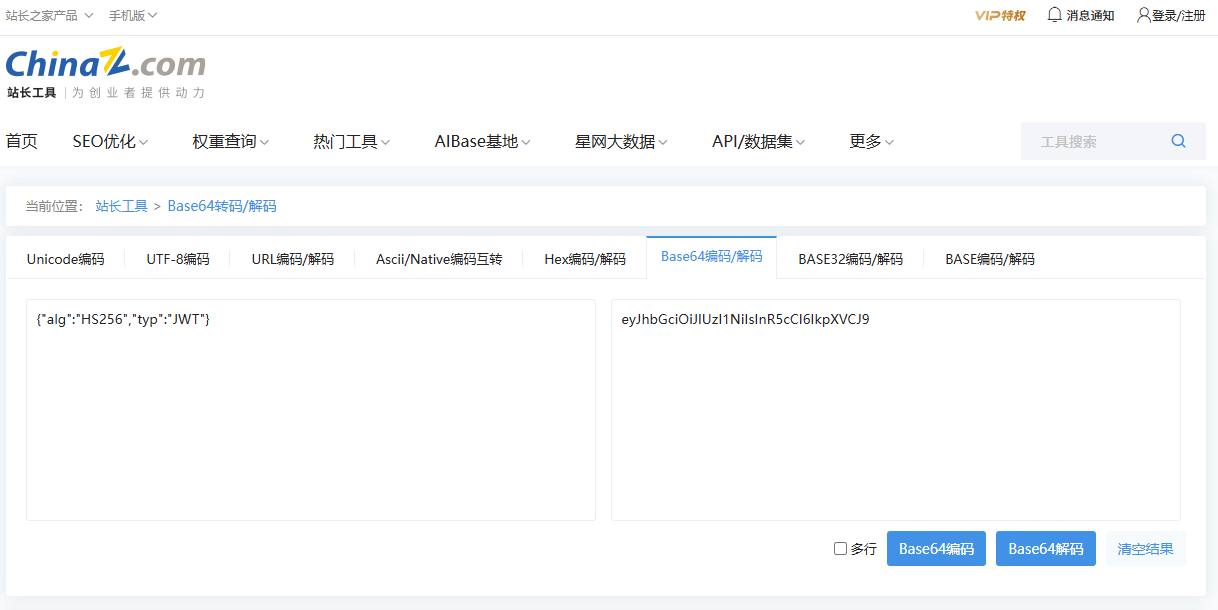Open the notification bell icon
Screen dimensions: 1218x610
click(x=1054, y=15)
